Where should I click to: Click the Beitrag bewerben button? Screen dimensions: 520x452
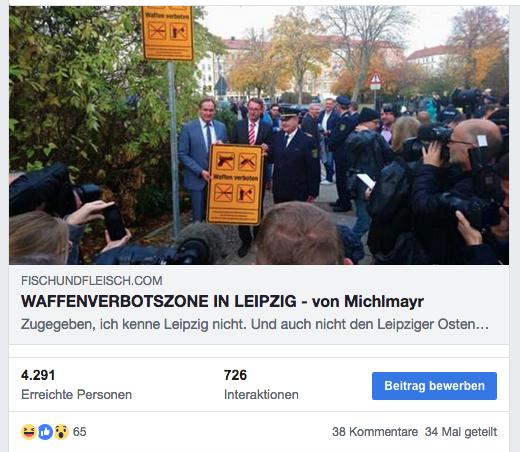(x=434, y=386)
